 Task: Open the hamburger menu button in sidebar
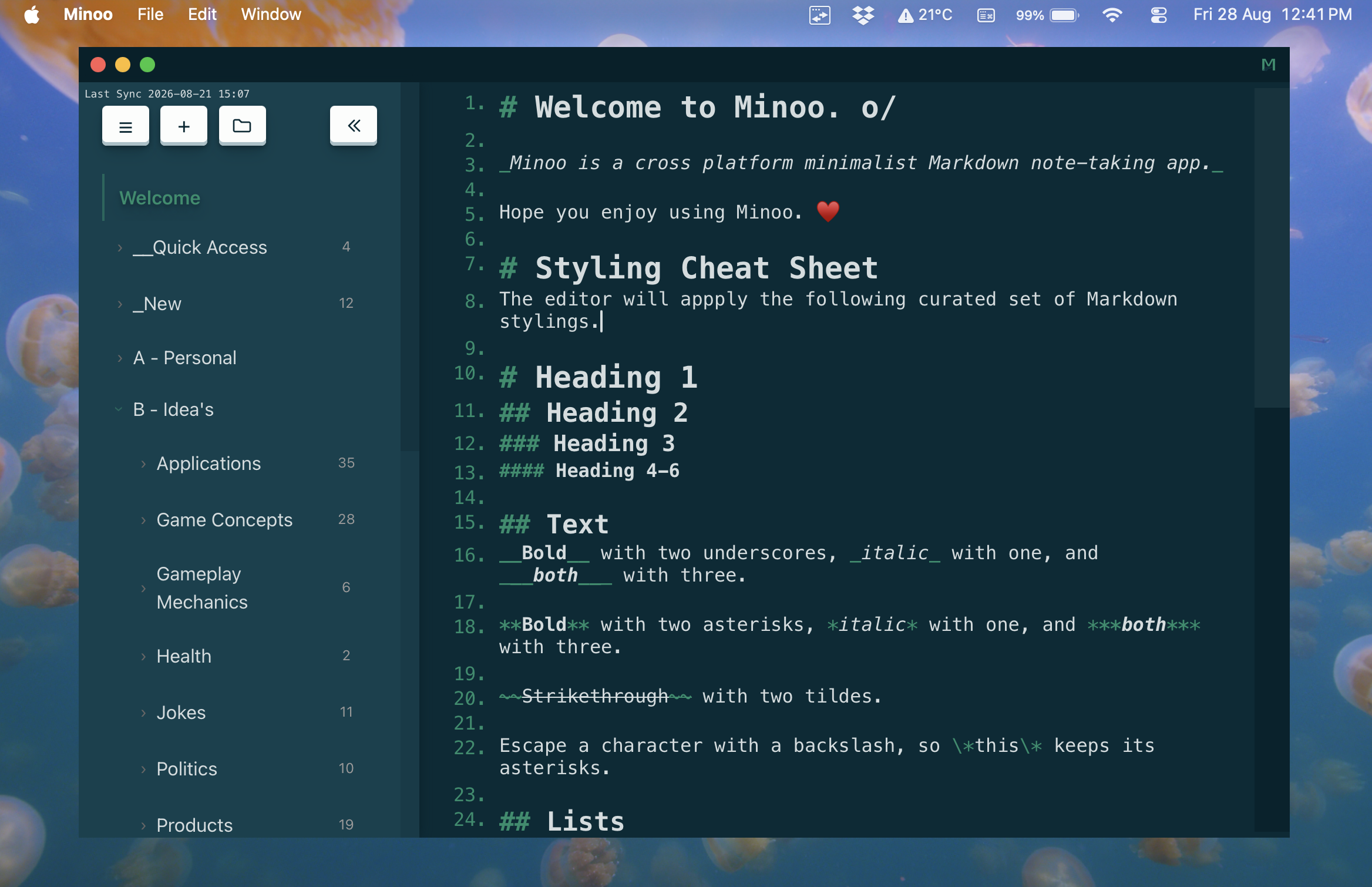(x=125, y=126)
